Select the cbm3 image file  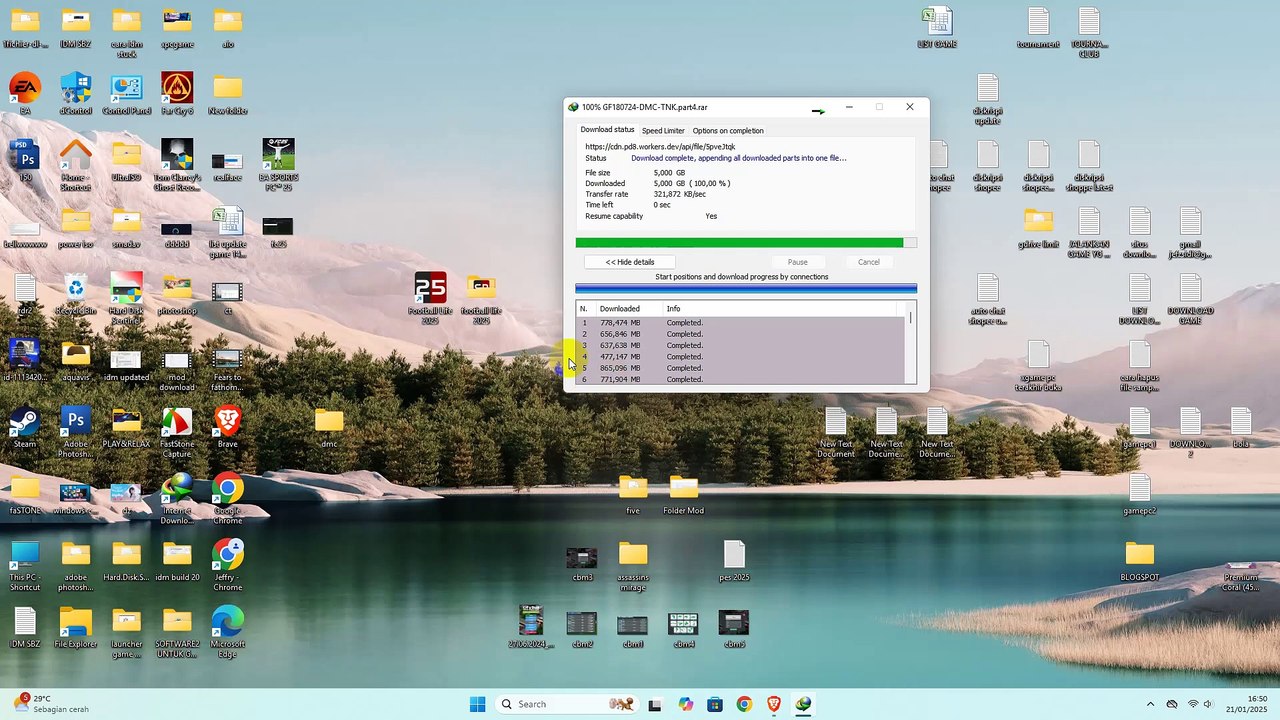point(582,563)
